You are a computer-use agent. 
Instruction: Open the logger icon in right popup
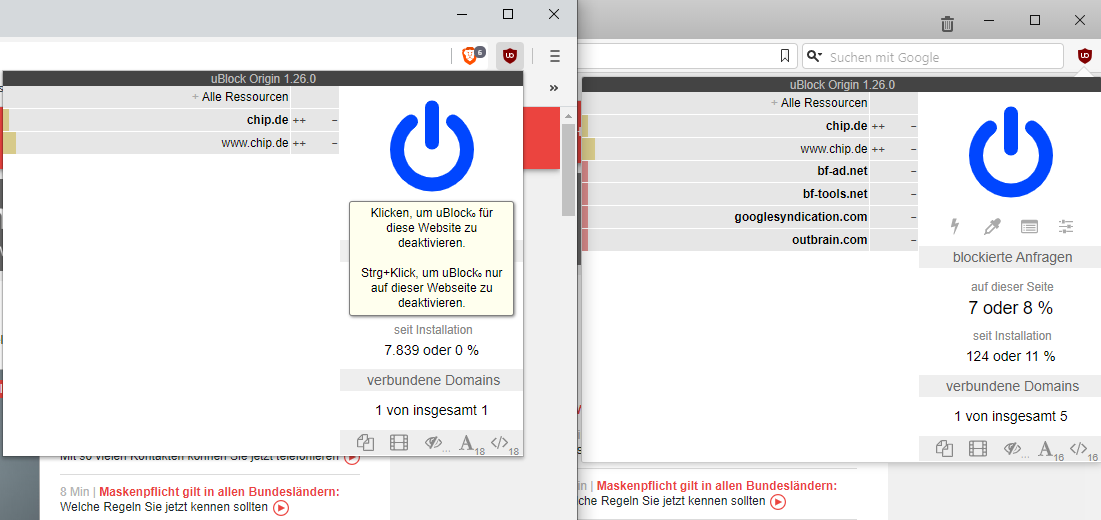(x=1029, y=226)
